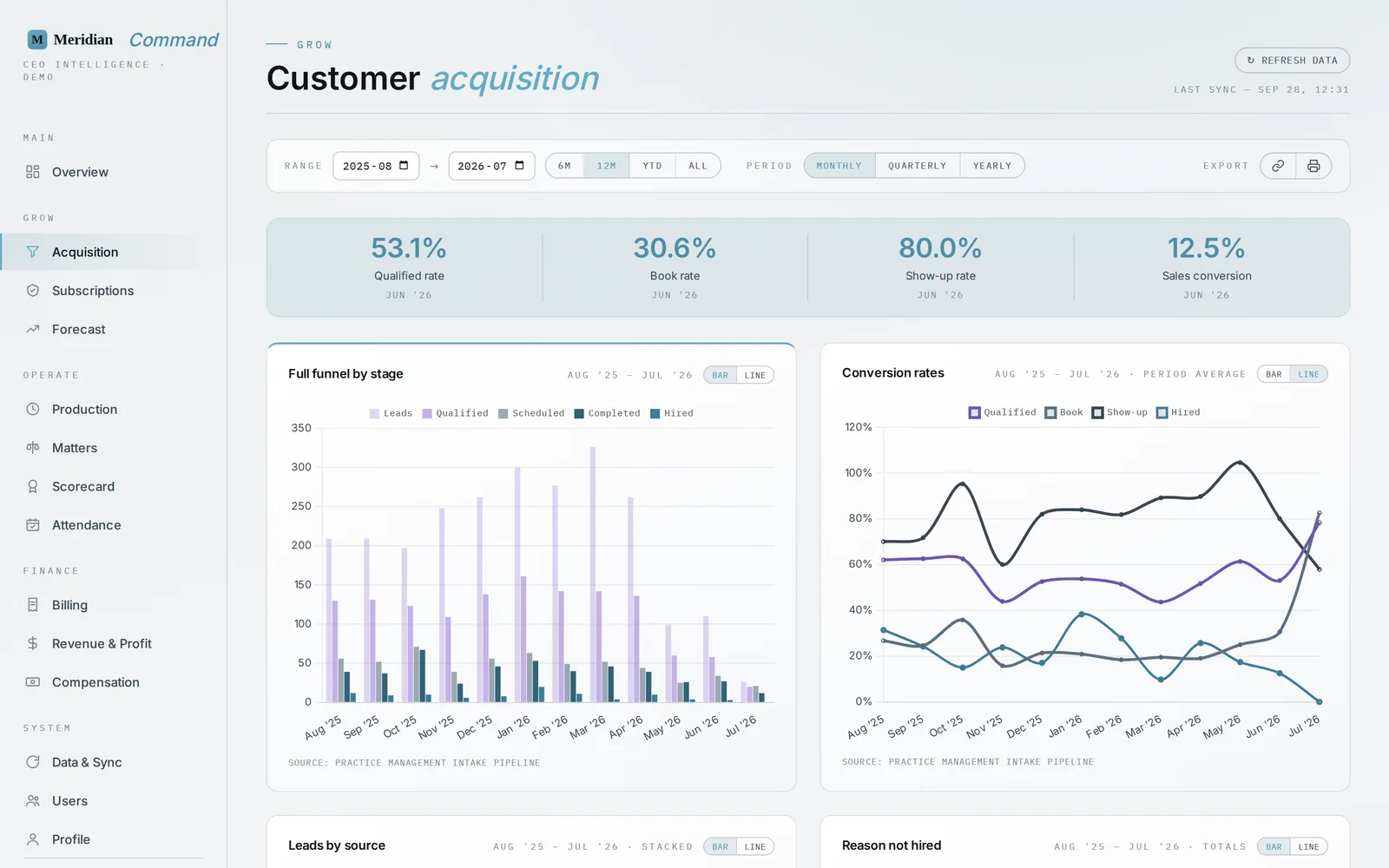
Task: Copy share link via export link icon
Action: [x=1278, y=166]
